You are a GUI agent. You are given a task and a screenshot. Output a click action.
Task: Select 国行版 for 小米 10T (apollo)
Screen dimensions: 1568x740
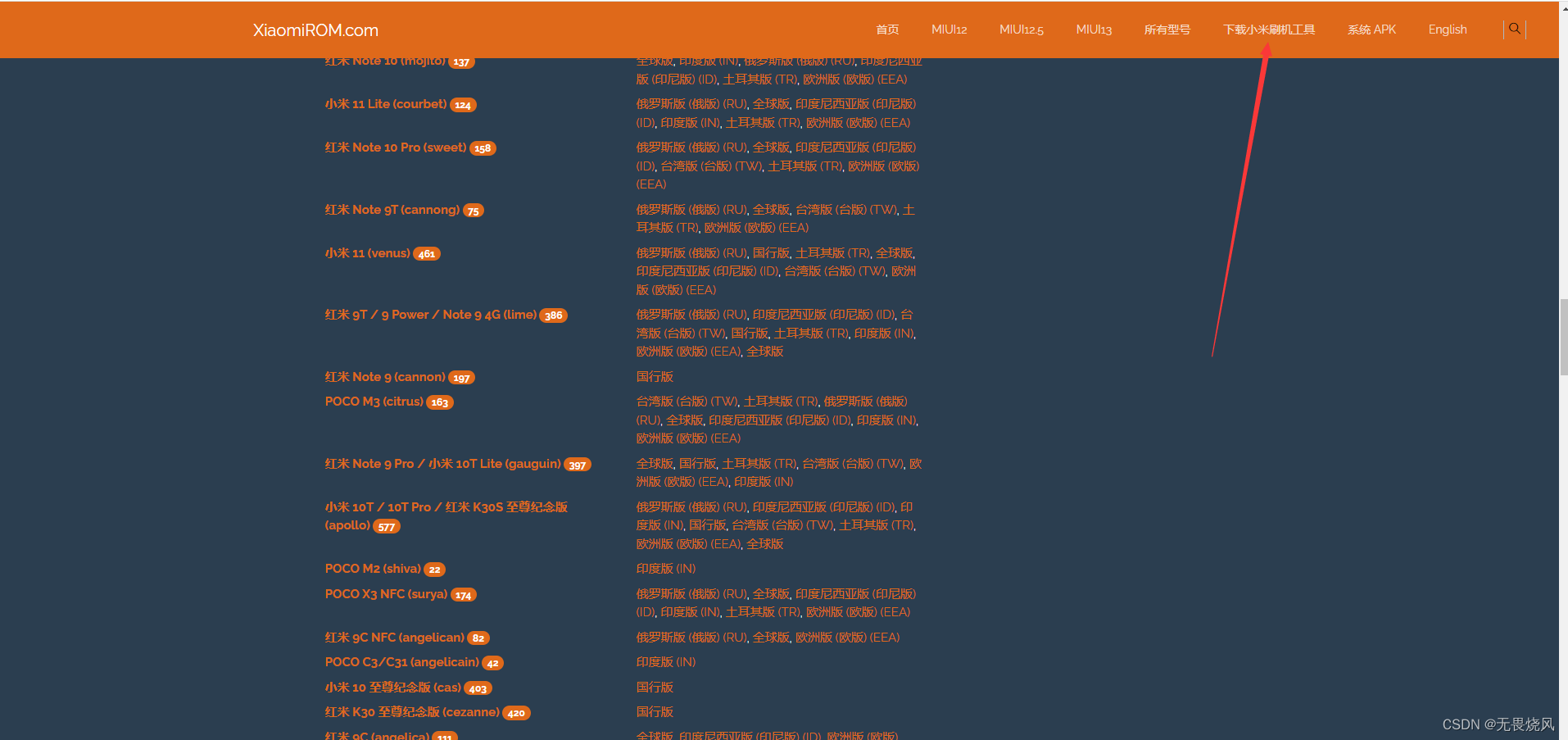tap(707, 525)
